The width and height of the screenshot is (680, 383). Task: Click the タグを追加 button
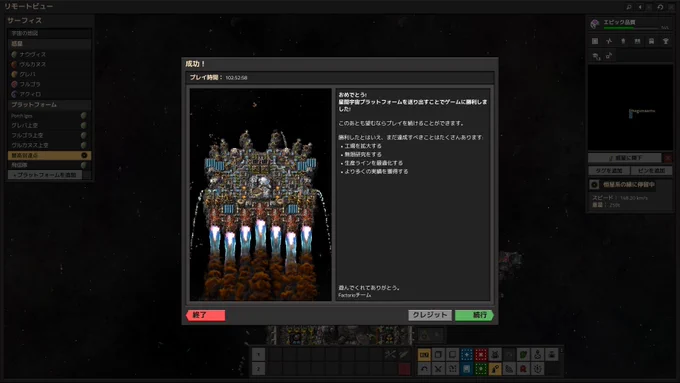point(609,171)
